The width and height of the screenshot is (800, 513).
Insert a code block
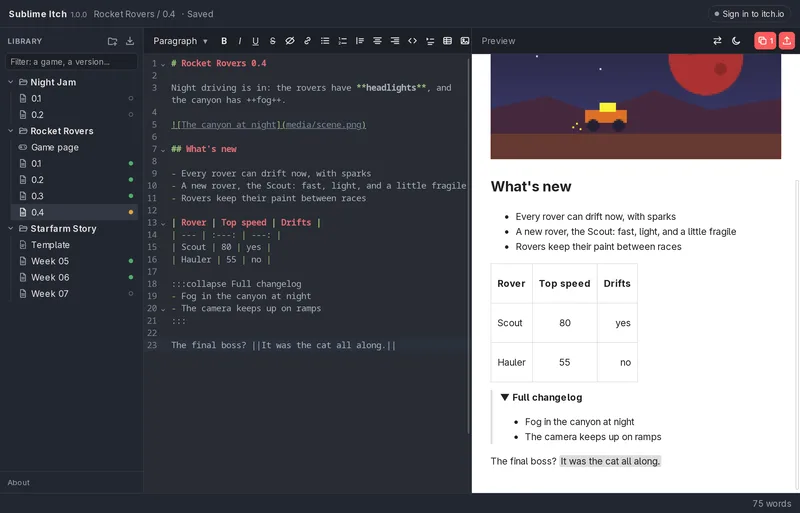[412, 41]
